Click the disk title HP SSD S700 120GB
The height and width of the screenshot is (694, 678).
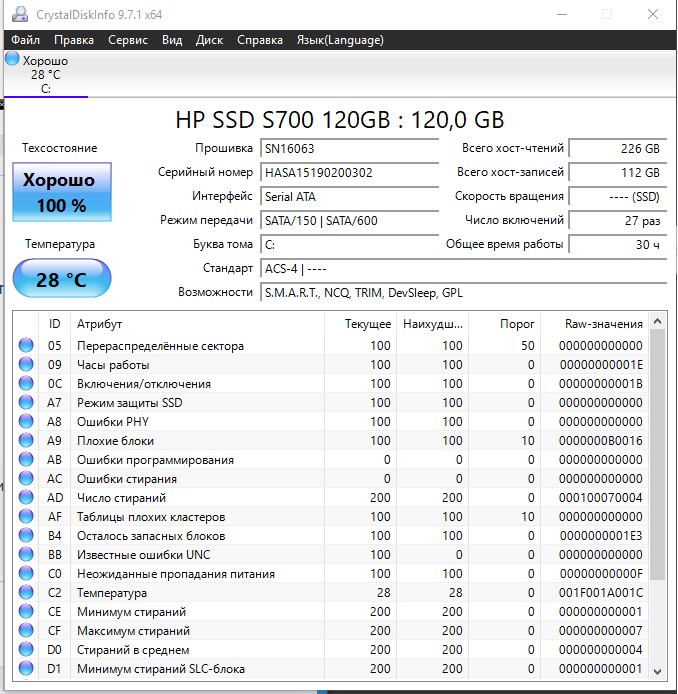point(340,120)
